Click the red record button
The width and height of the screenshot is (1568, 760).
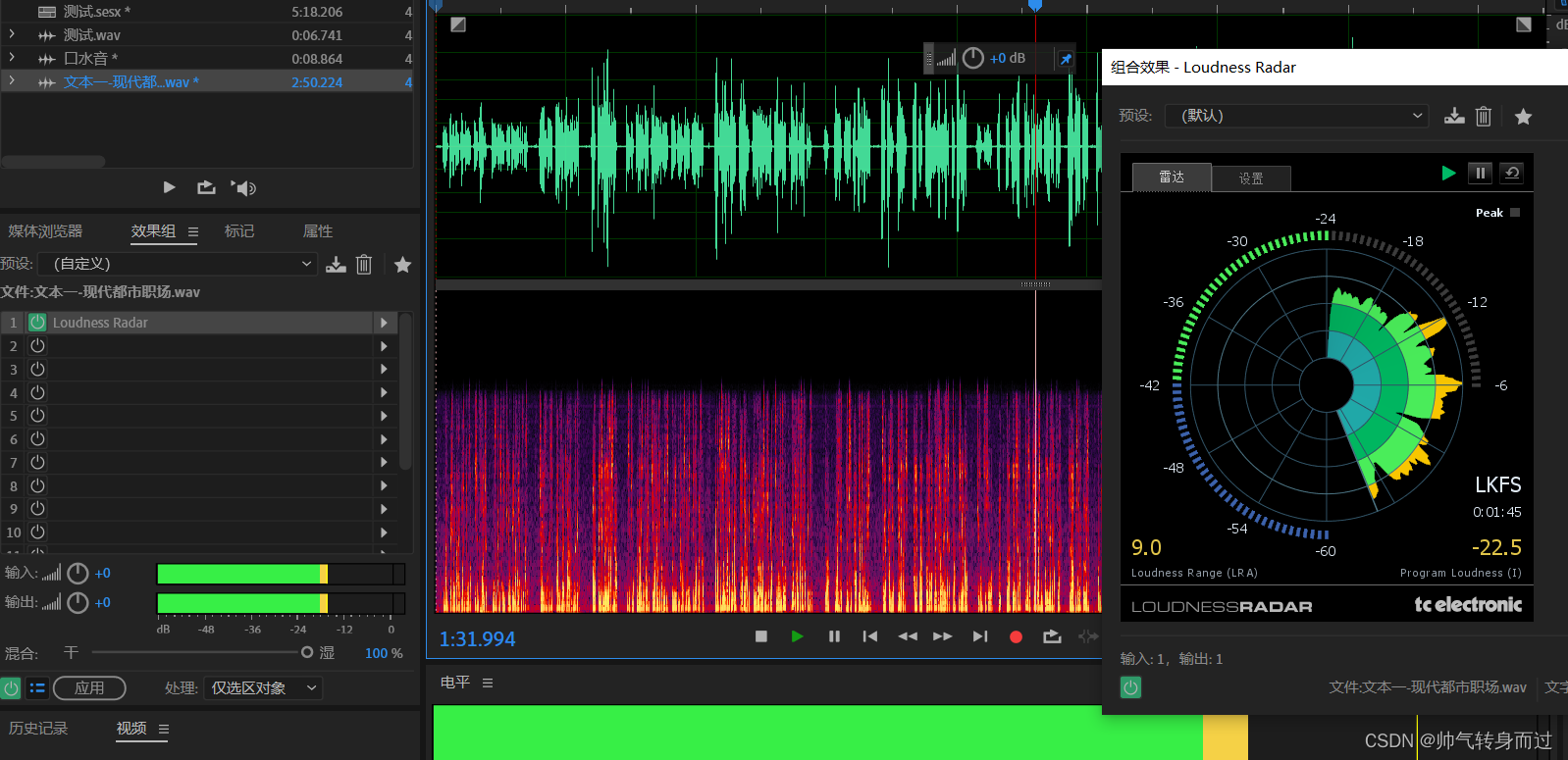[1016, 636]
